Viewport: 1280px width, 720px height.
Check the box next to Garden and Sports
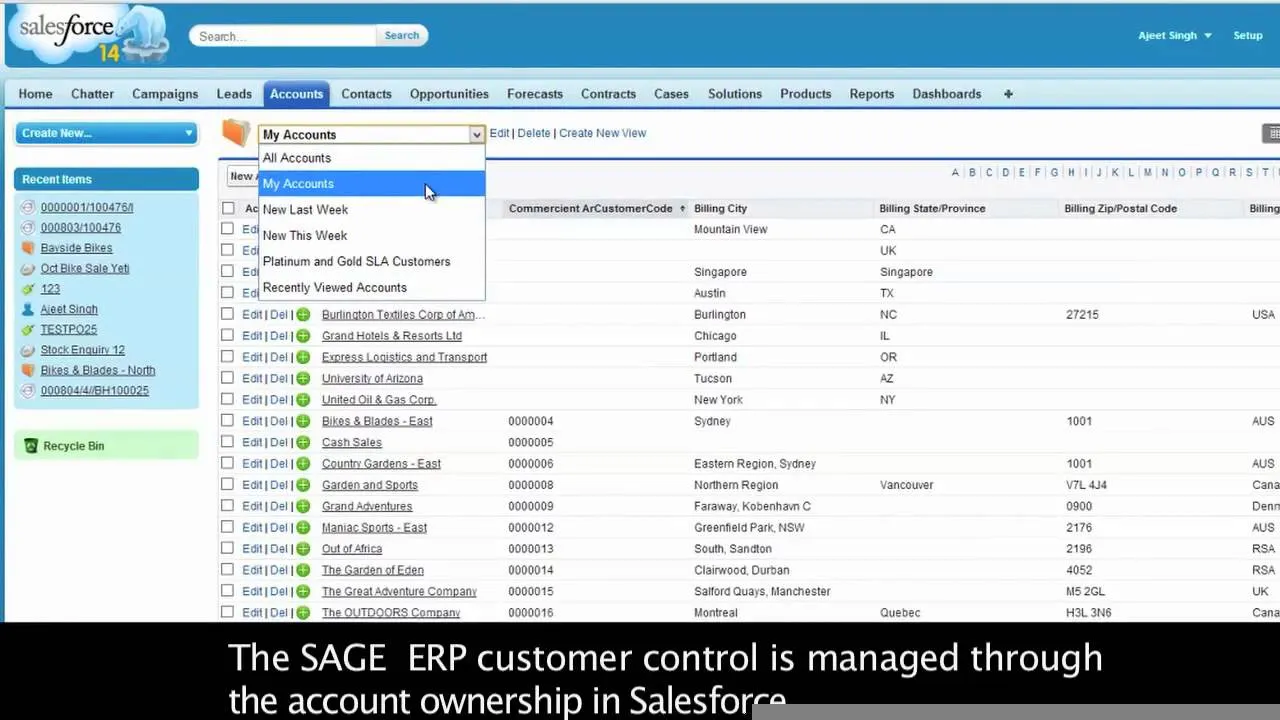click(228, 485)
